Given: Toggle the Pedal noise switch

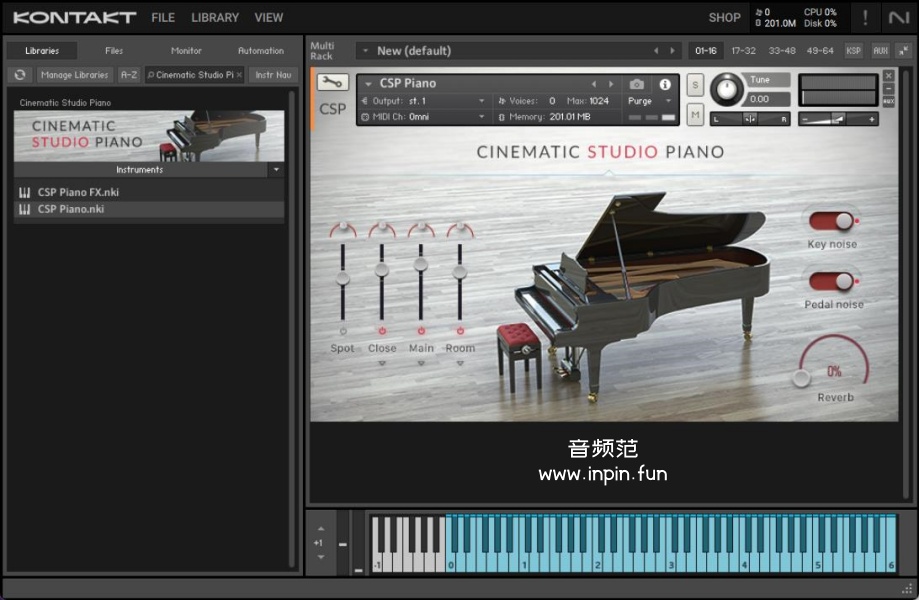Looking at the screenshot, I should coord(832,282).
